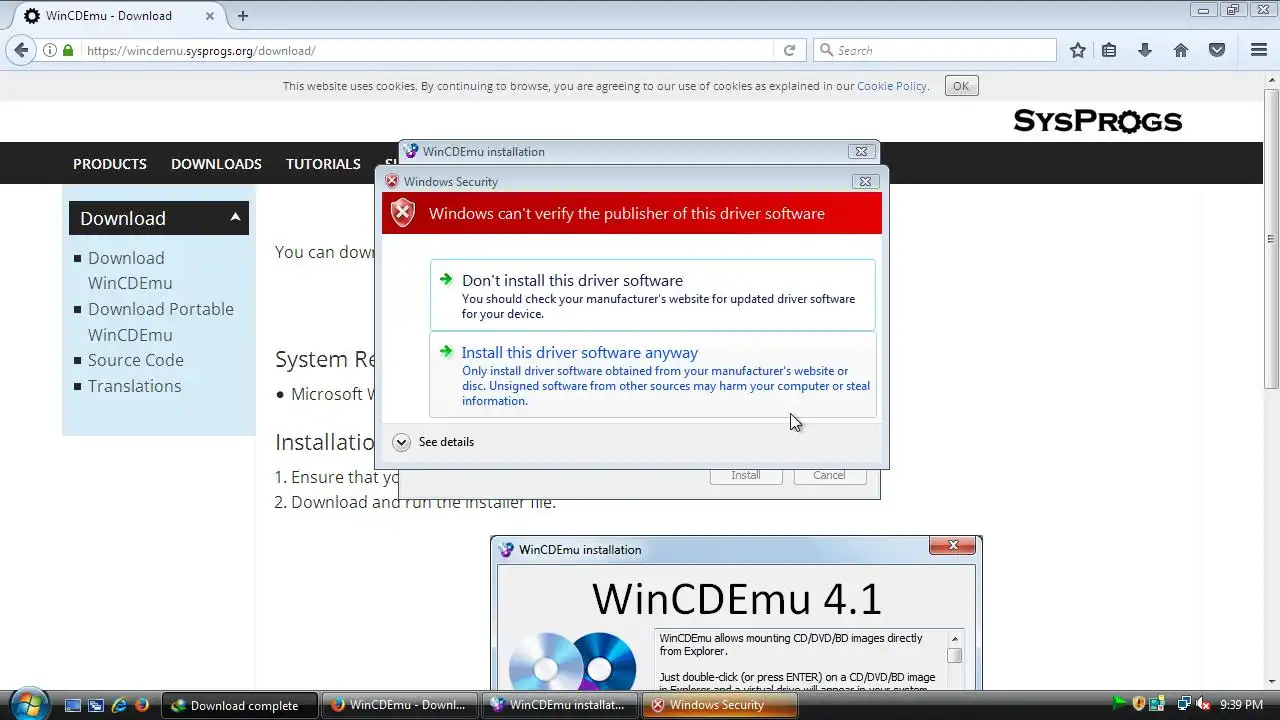Image resolution: width=1280 pixels, height=720 pixels.
Task: Click Install button in WinCDEmu installer
Action: click(746, 475)
